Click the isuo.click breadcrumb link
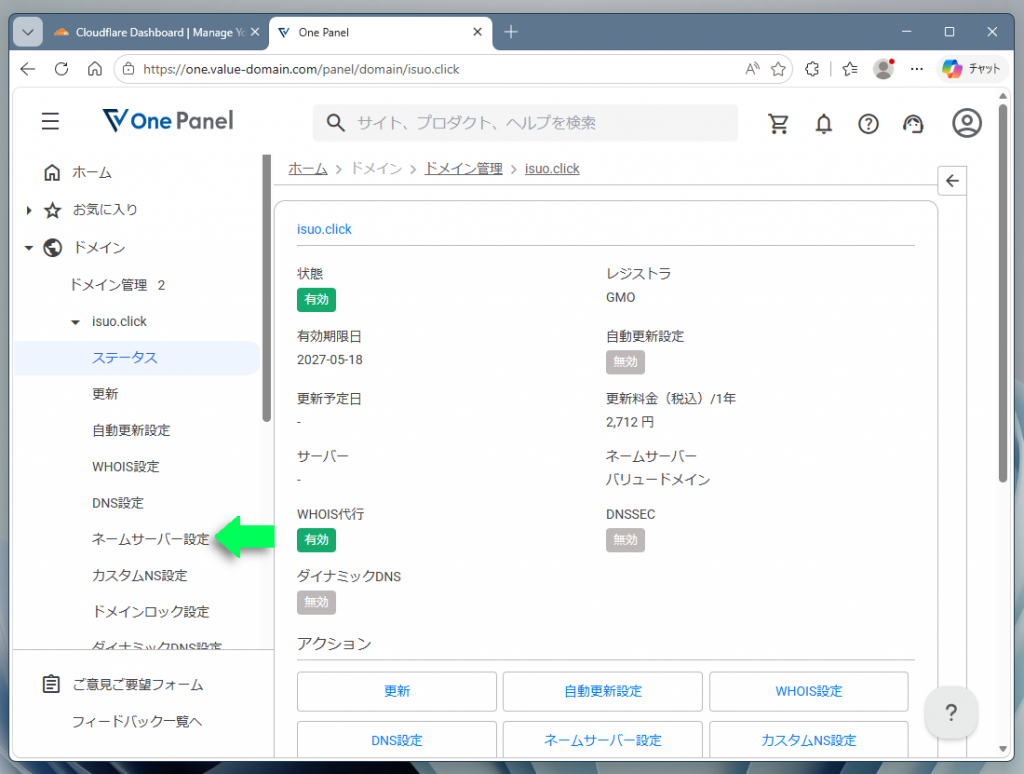 pyautogui.click(x=552, y=169)
